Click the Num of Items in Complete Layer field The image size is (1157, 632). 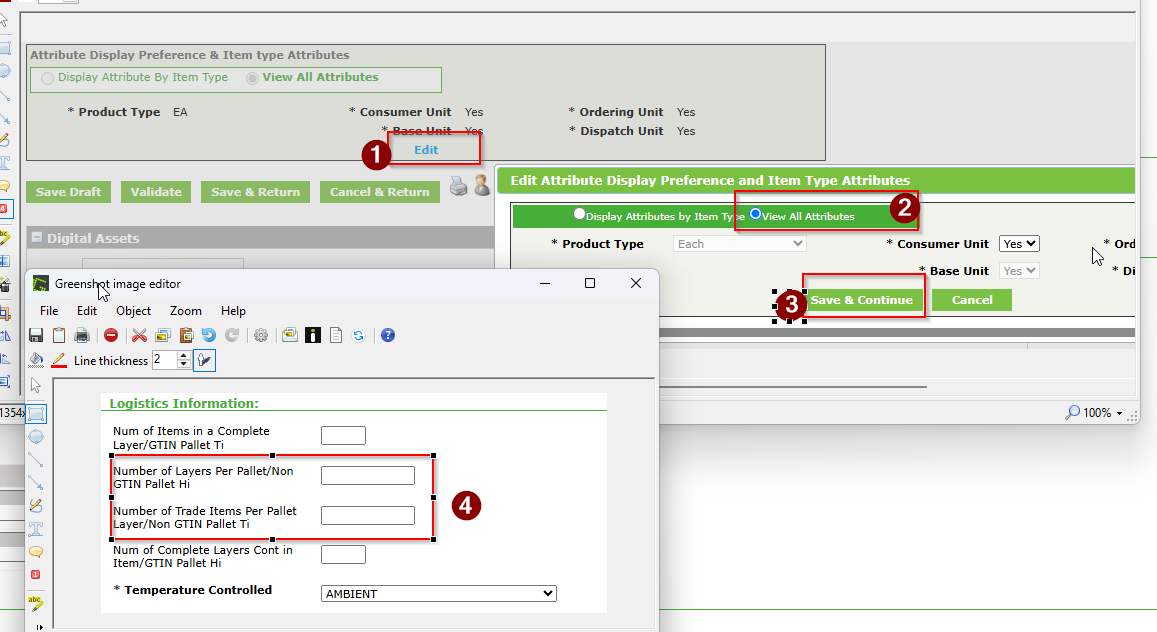point(343,435)
